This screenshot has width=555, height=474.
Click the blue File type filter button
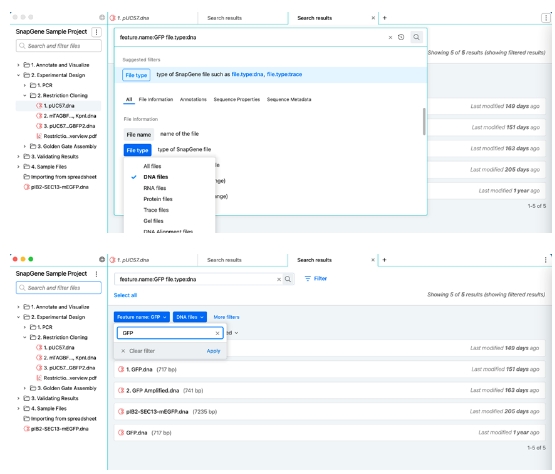click(x=137, y=150)
